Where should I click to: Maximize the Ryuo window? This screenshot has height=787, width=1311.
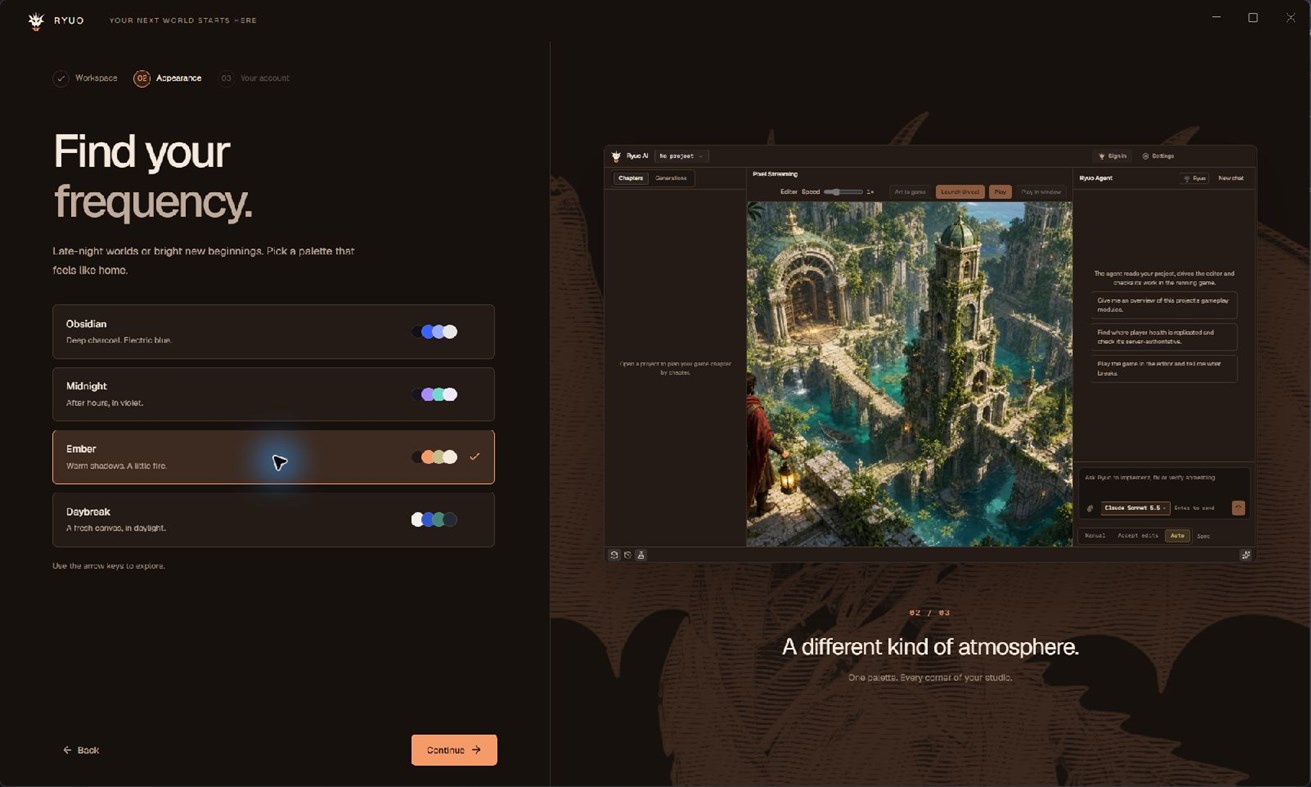(1252, 18)
